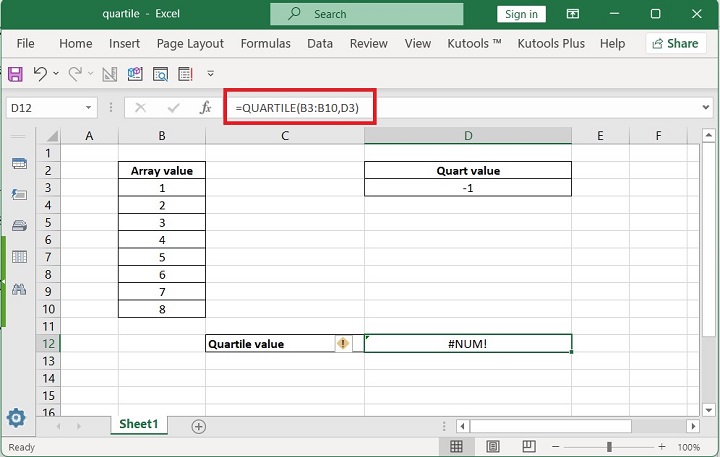Open the Name Box dropdown arrow
Image resolution: width=720 pixels, height=457 pixels.
[x=89, y=107]
